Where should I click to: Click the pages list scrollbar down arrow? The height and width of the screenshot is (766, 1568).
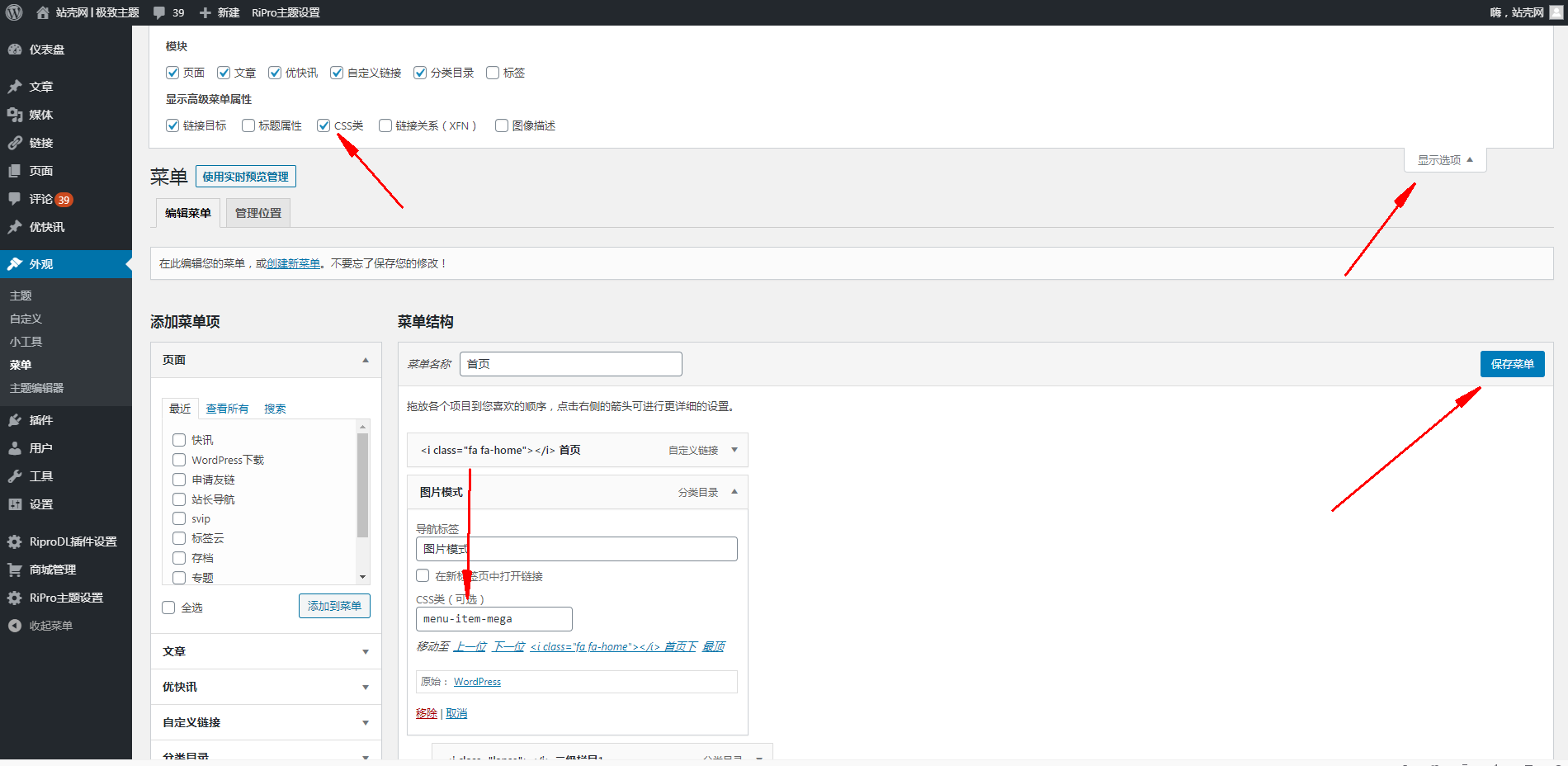coord(362,577)
